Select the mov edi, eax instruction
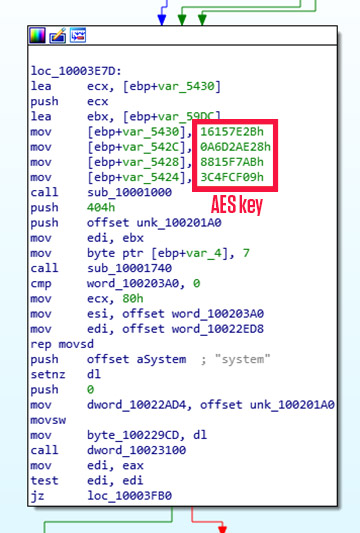Screen dimensions: 360x533 click(87, 465)
